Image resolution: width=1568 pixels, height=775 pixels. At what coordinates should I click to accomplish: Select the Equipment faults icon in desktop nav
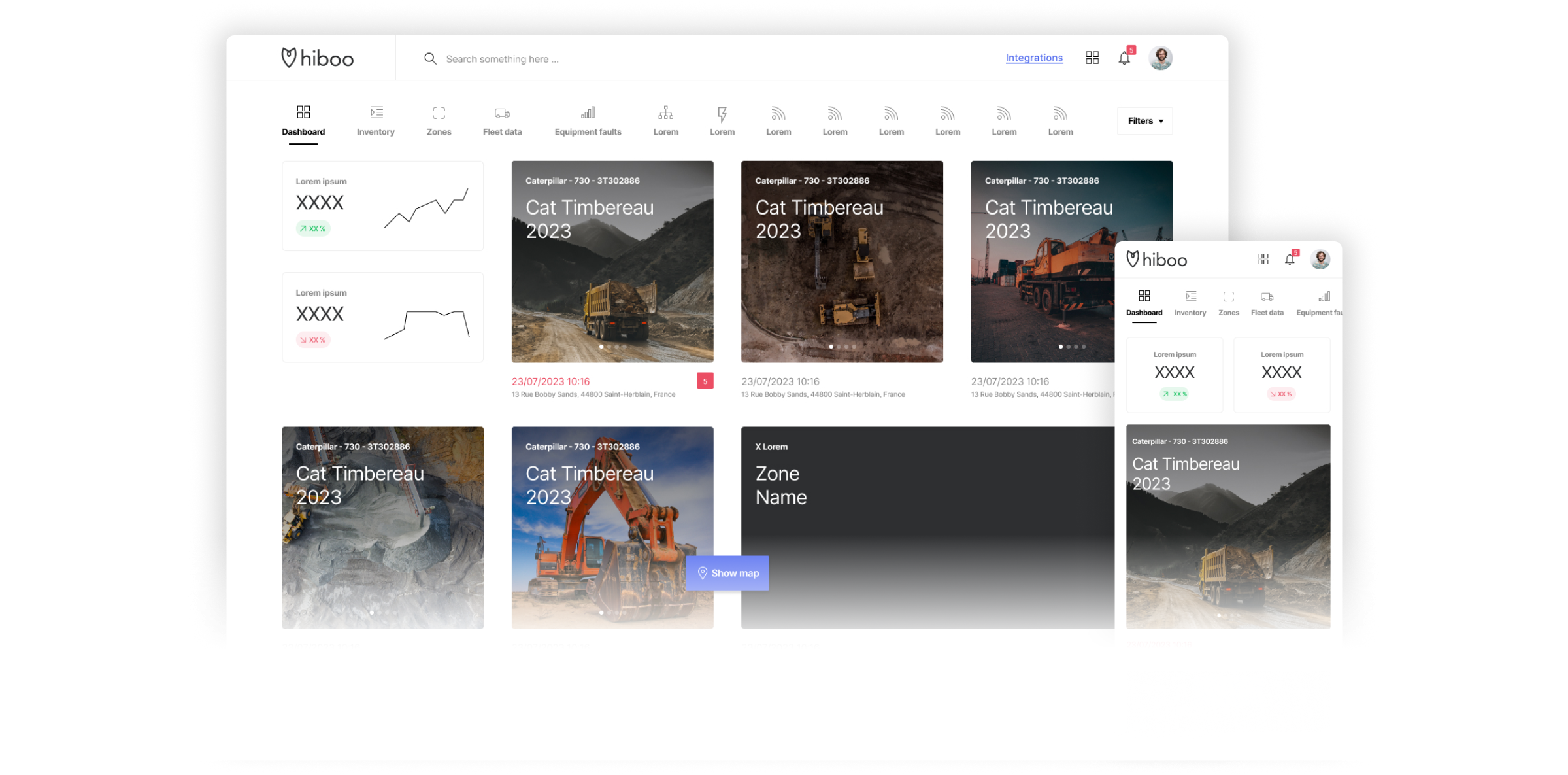588,114
